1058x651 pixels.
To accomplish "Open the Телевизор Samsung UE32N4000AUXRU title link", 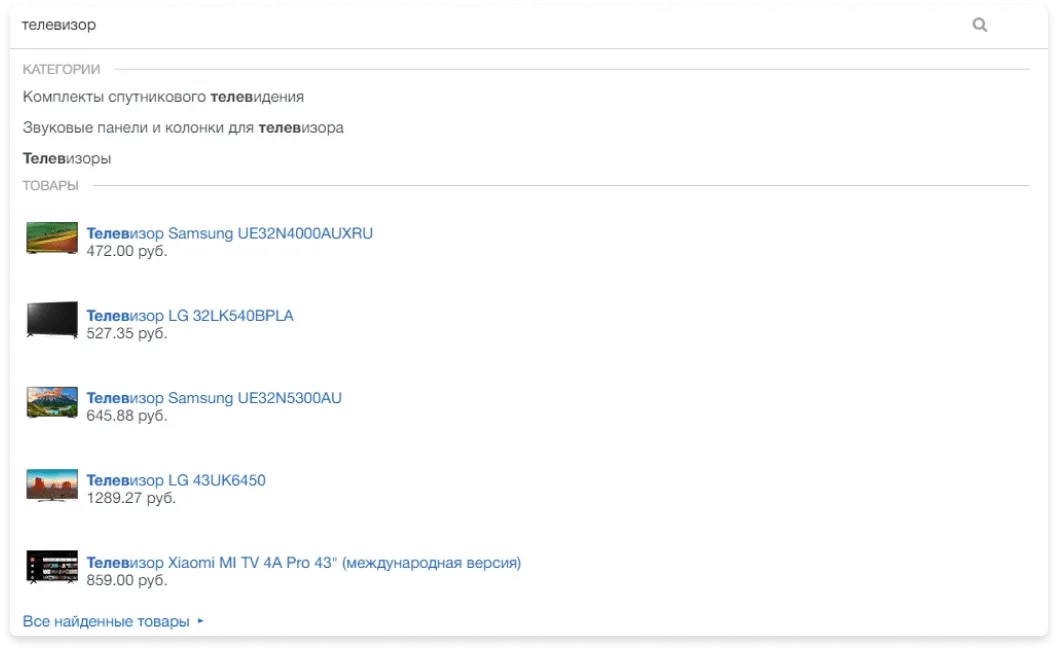I will tap(230, 234).
